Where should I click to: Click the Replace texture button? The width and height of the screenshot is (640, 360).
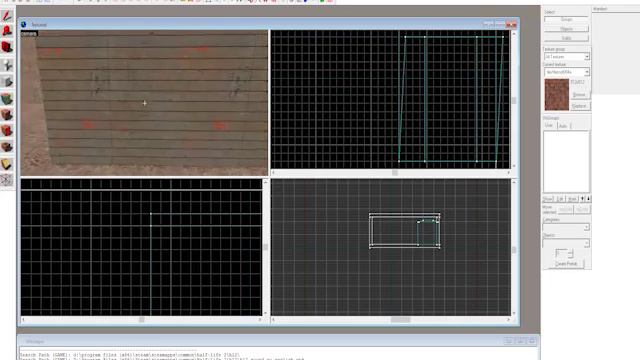pyautogui.click(x=580, y=106)
